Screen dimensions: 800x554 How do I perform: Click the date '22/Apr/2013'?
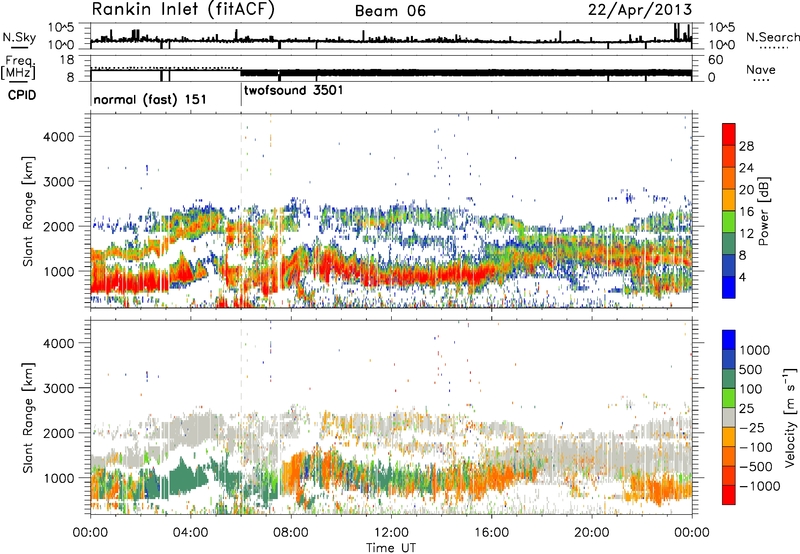(640, 10)
